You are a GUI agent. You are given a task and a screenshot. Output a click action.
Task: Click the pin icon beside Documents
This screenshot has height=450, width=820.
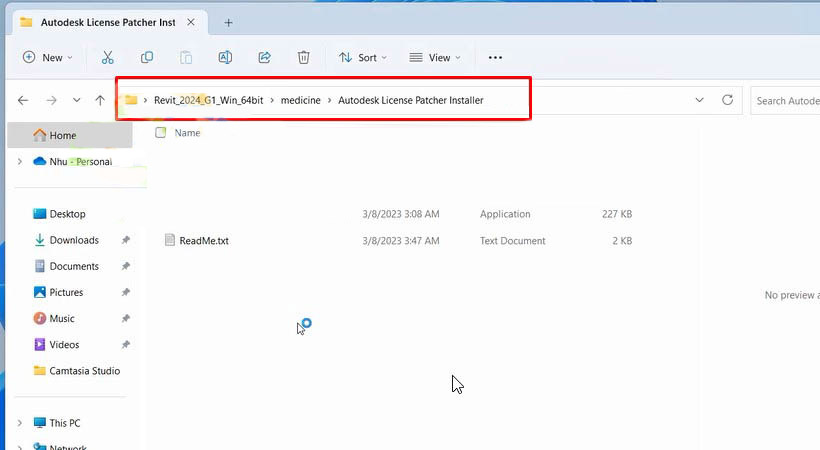click(126, 266)
